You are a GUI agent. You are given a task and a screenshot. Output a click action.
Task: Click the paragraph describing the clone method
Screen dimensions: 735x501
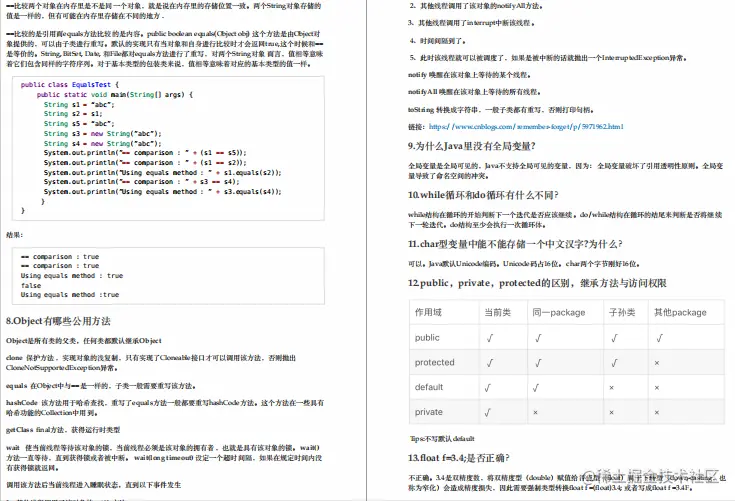[x=150, y=363]
